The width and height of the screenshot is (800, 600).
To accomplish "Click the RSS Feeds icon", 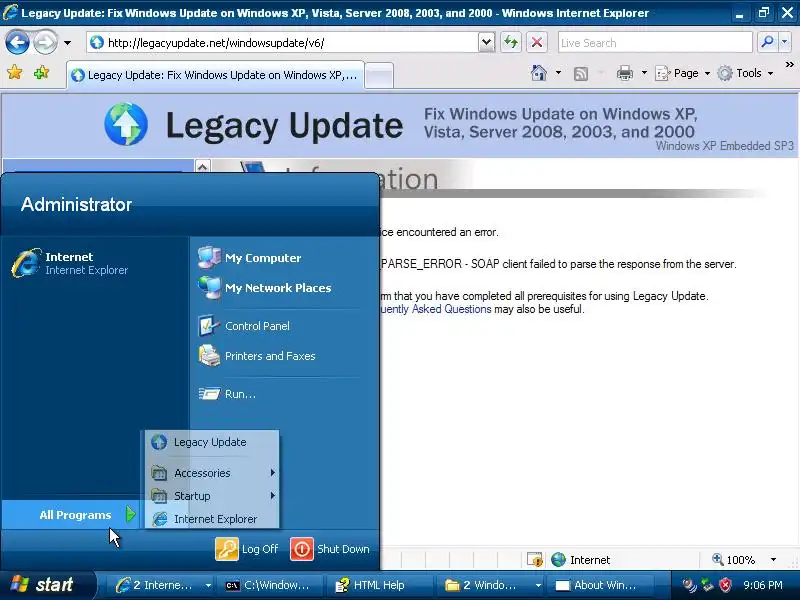I will (x=581, y=73).
